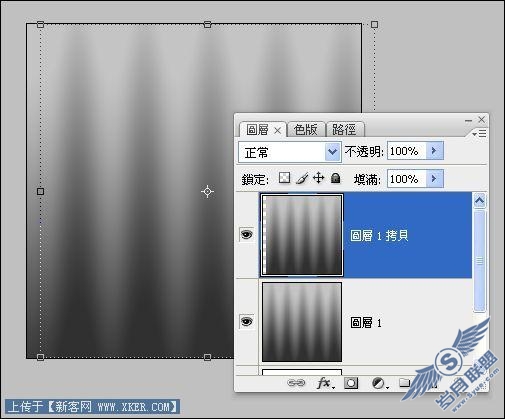Screen dimensions: 505x419
Task: Hide the 圖層 1 layer
Action: [247, 322]
